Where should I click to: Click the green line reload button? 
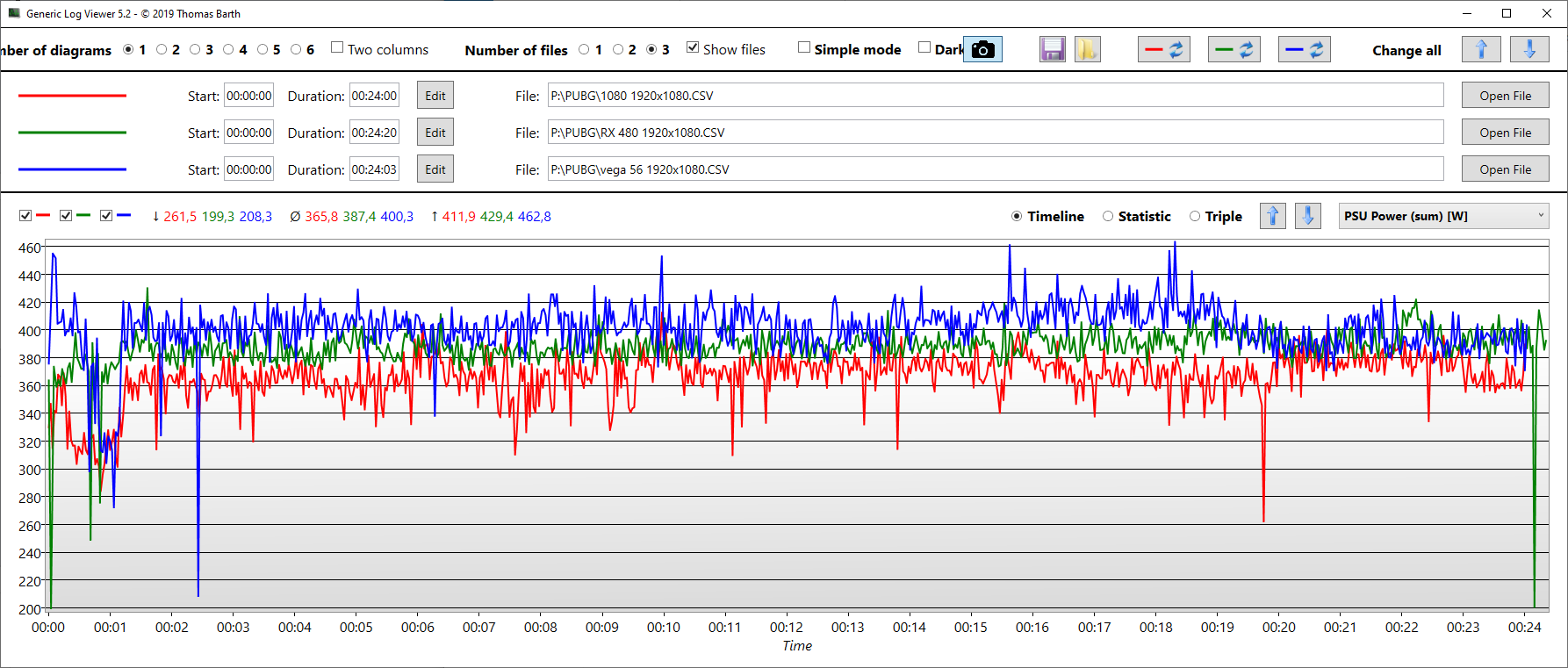pos(1234,50)
